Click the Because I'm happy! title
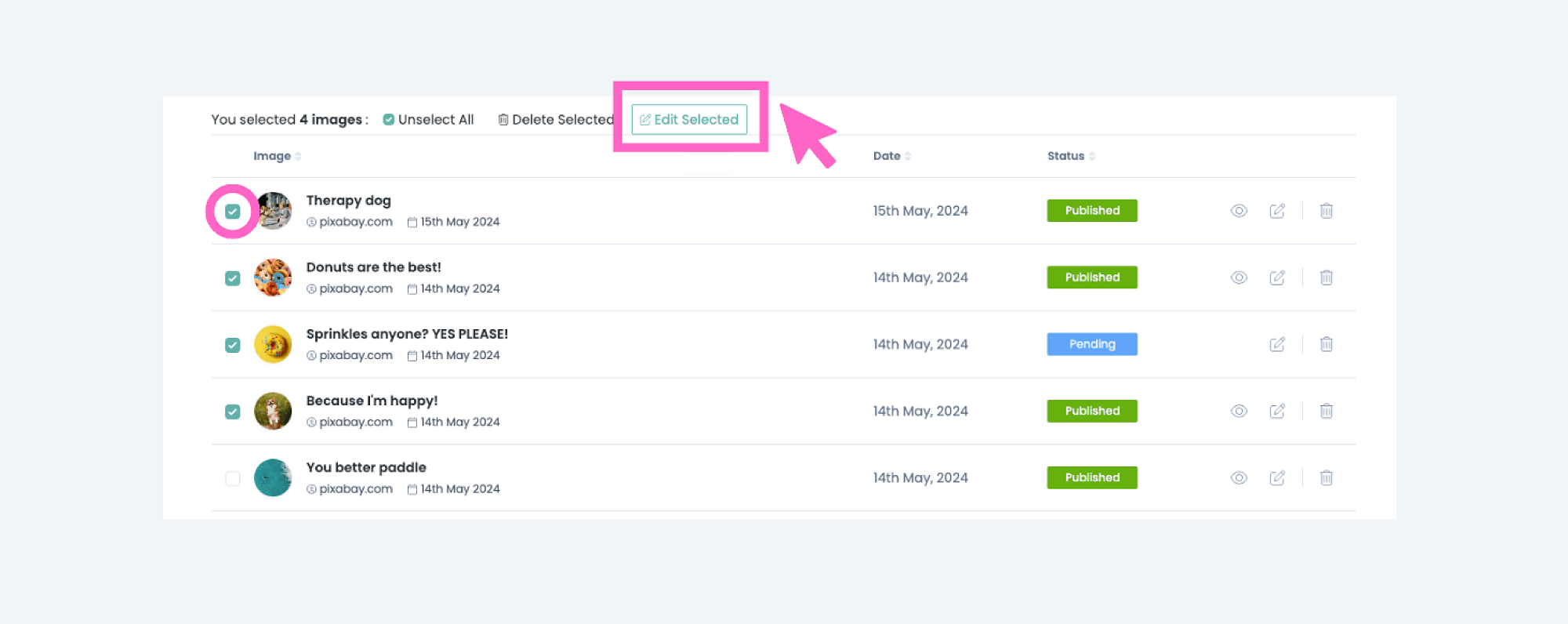Screen dimensions: 1568x624 coord(372,401)
